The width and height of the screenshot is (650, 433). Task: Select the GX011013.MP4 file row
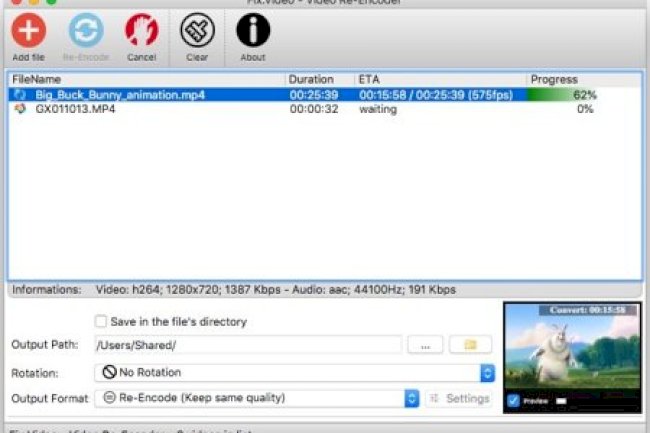pos(325,109)
